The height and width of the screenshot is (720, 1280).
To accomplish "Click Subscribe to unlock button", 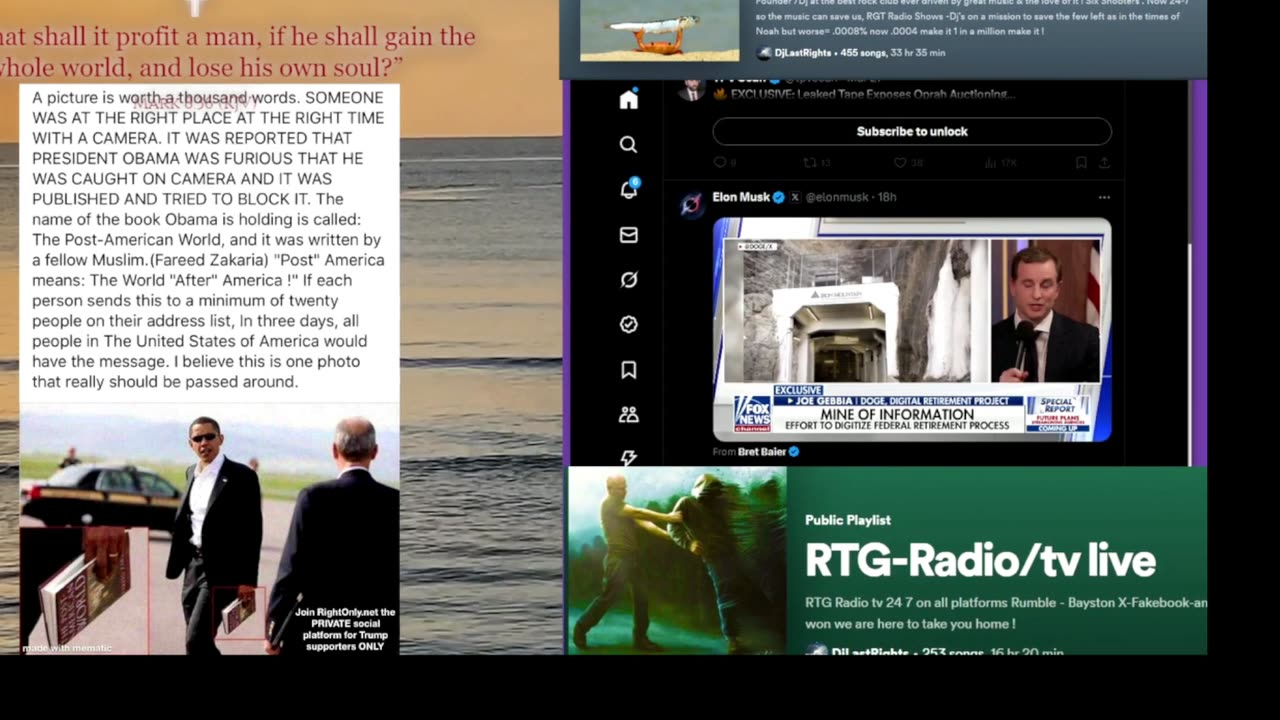I will 912,131.
